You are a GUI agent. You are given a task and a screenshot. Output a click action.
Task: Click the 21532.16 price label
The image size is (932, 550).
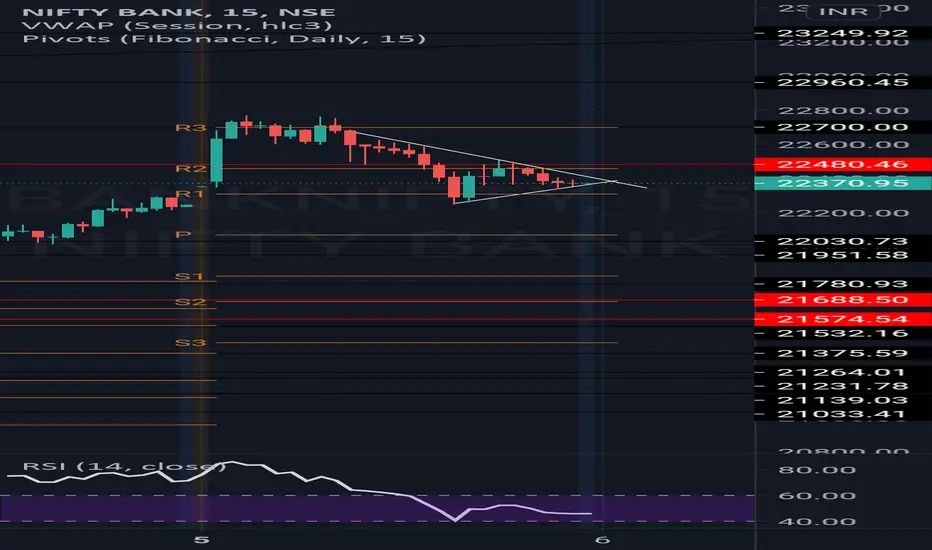pos(842,334)
